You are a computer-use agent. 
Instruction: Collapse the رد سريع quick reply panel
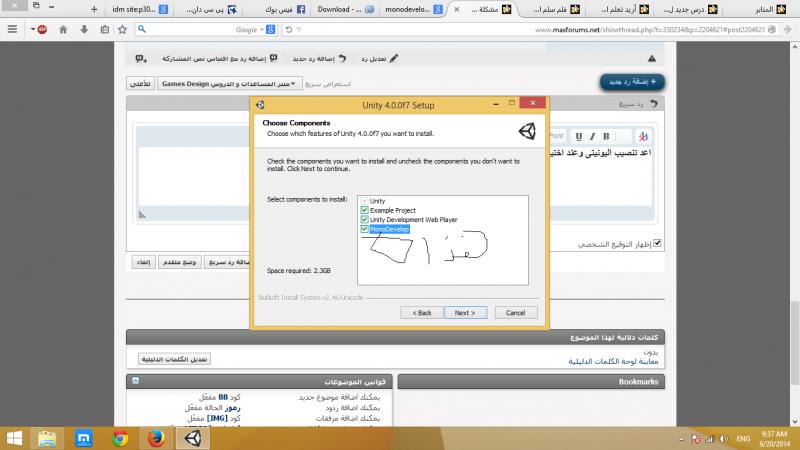tap(654, 104)
